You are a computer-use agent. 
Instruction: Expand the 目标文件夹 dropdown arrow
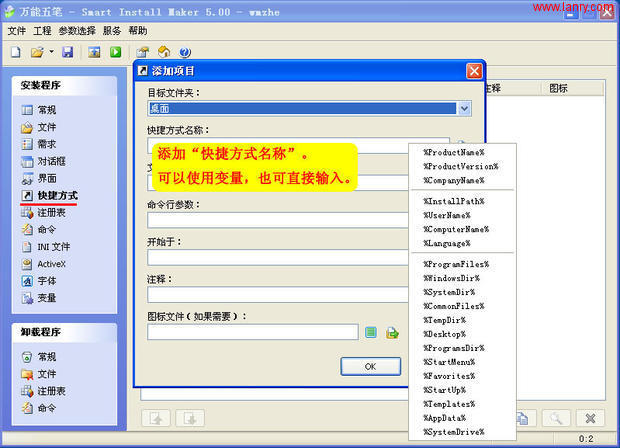tap(465, 108)
